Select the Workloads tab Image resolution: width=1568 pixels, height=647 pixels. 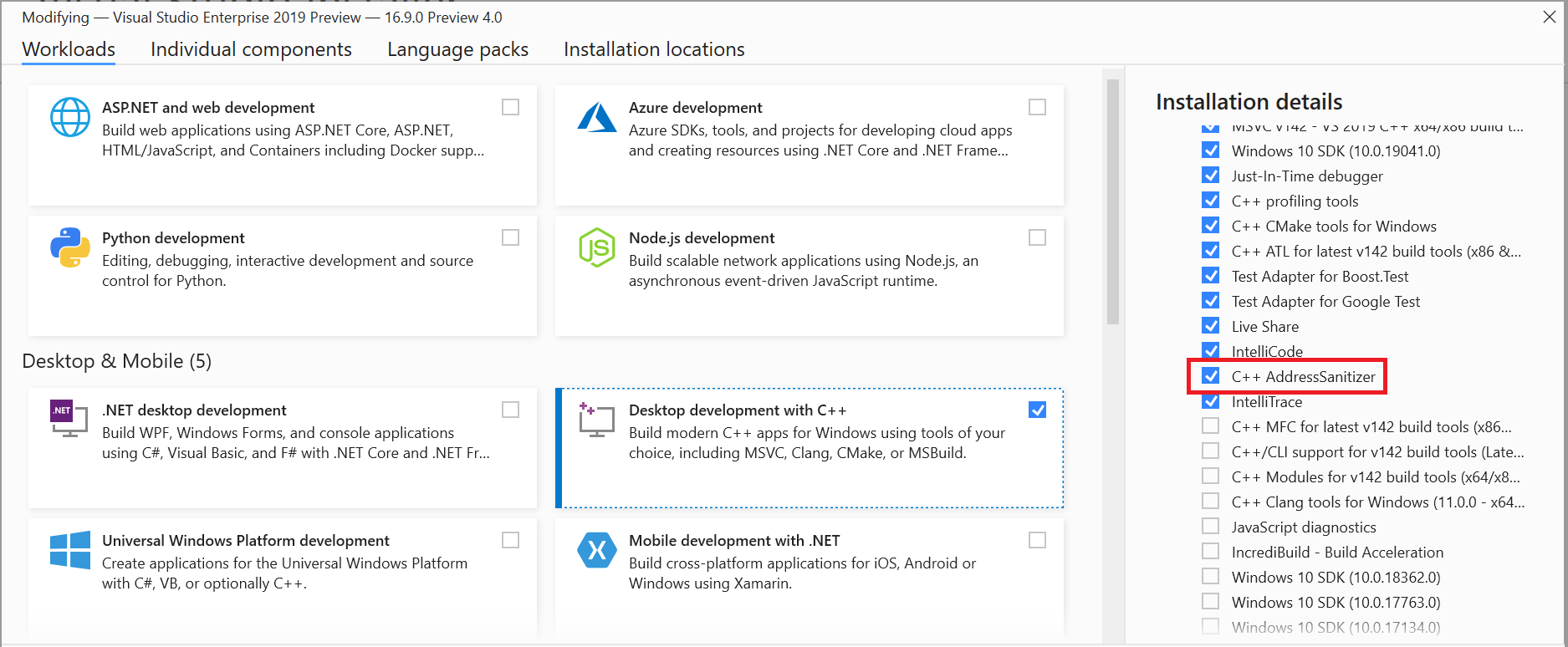(x=69, y=49)
